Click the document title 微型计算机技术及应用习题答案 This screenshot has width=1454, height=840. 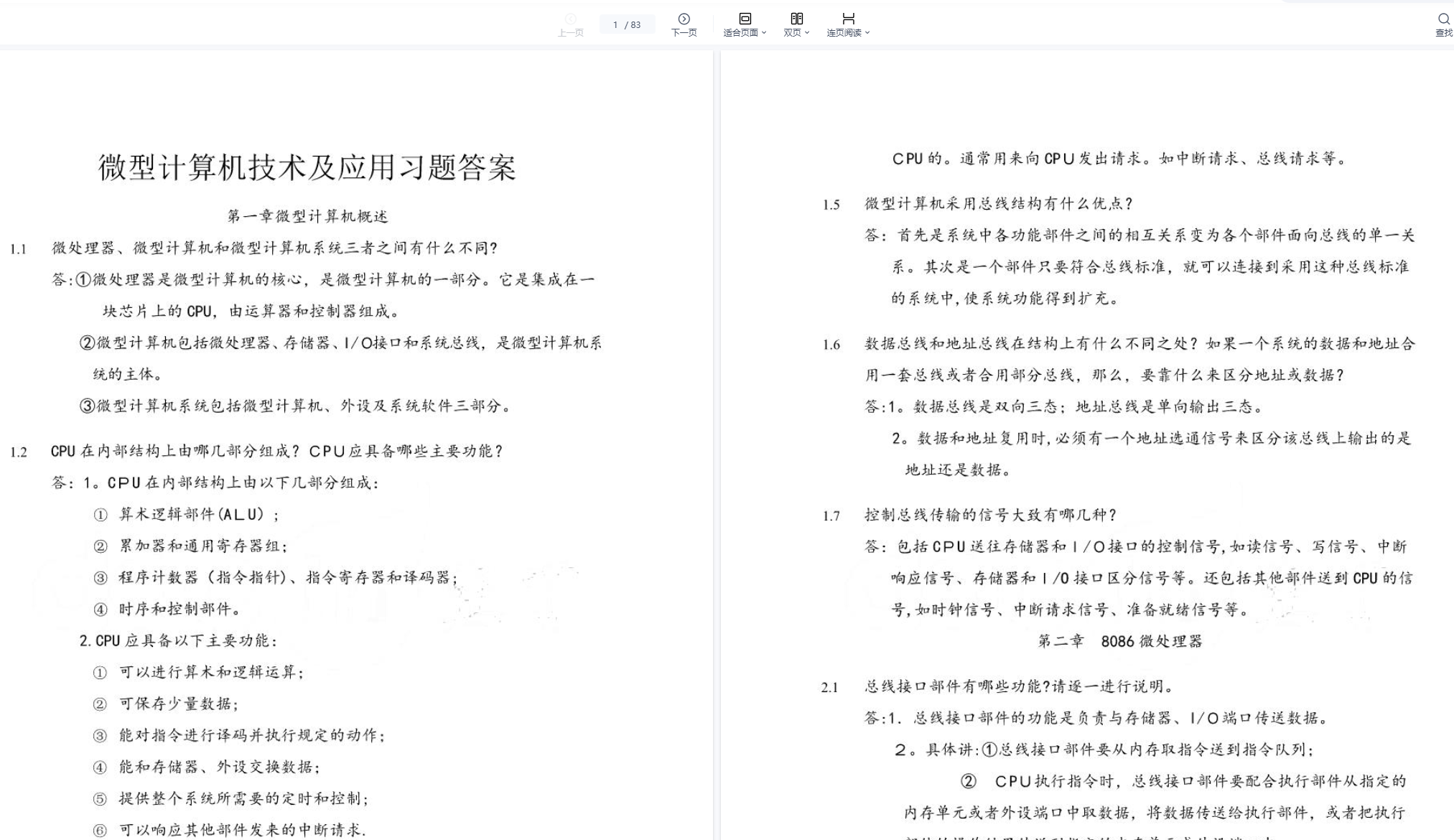tap(307, 167)
